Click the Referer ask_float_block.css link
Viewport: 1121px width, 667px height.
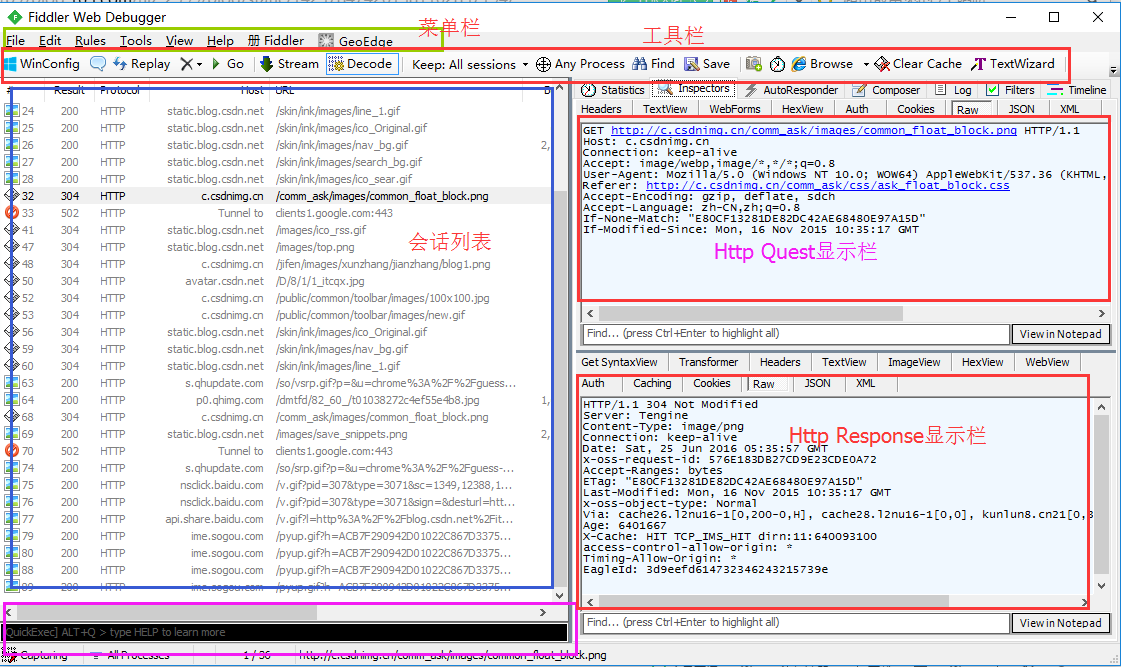828,185
